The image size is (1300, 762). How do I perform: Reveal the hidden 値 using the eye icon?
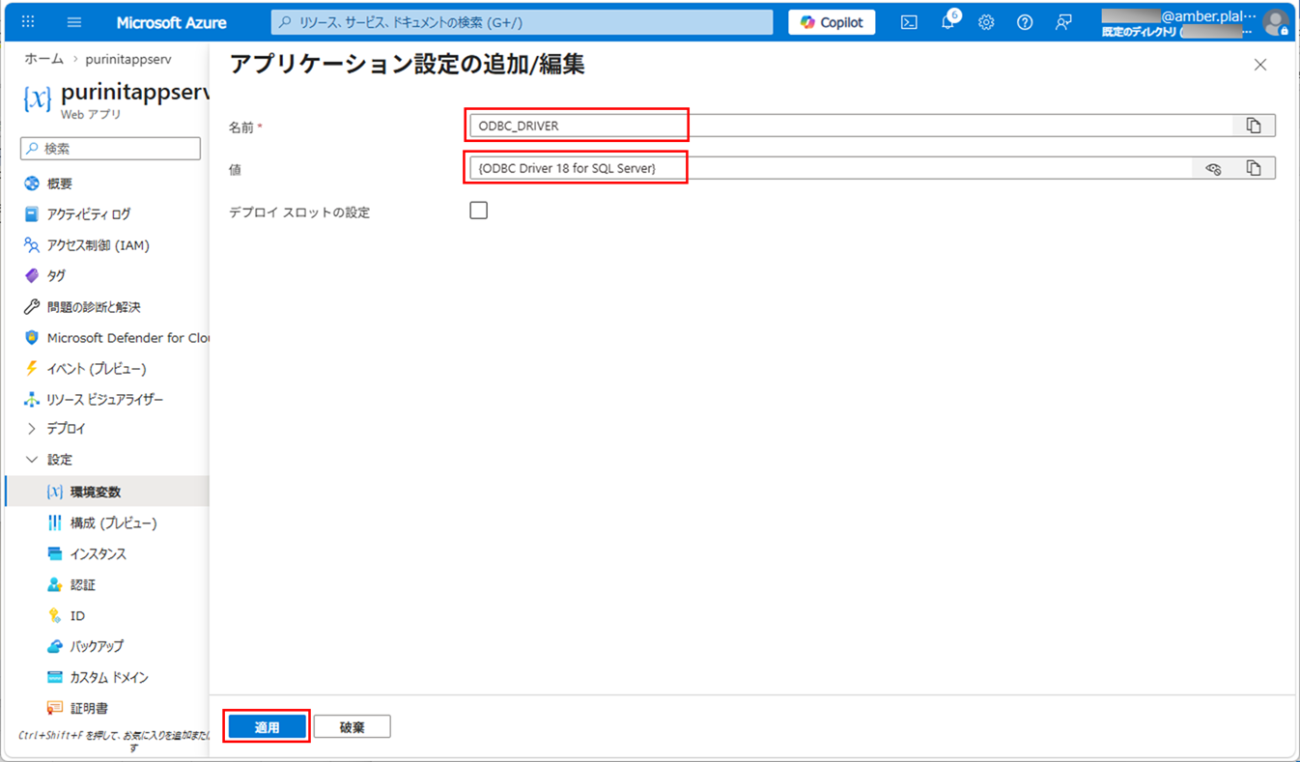click(x=1213, y=168)
